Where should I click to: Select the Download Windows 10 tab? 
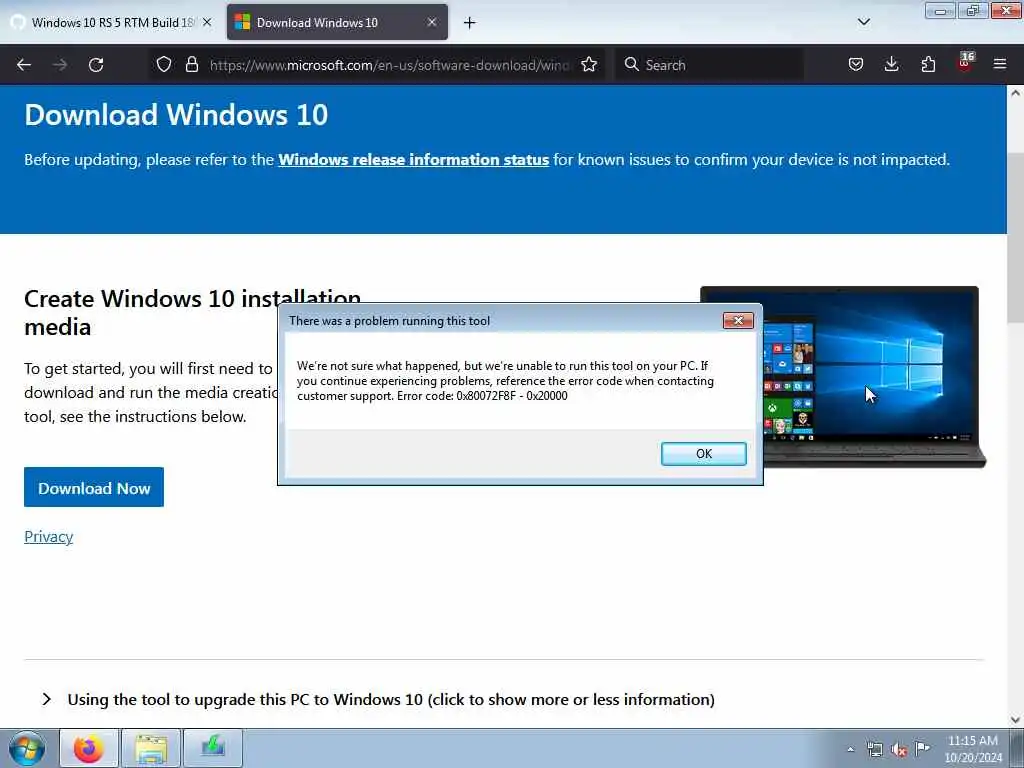tap(337, 22)
